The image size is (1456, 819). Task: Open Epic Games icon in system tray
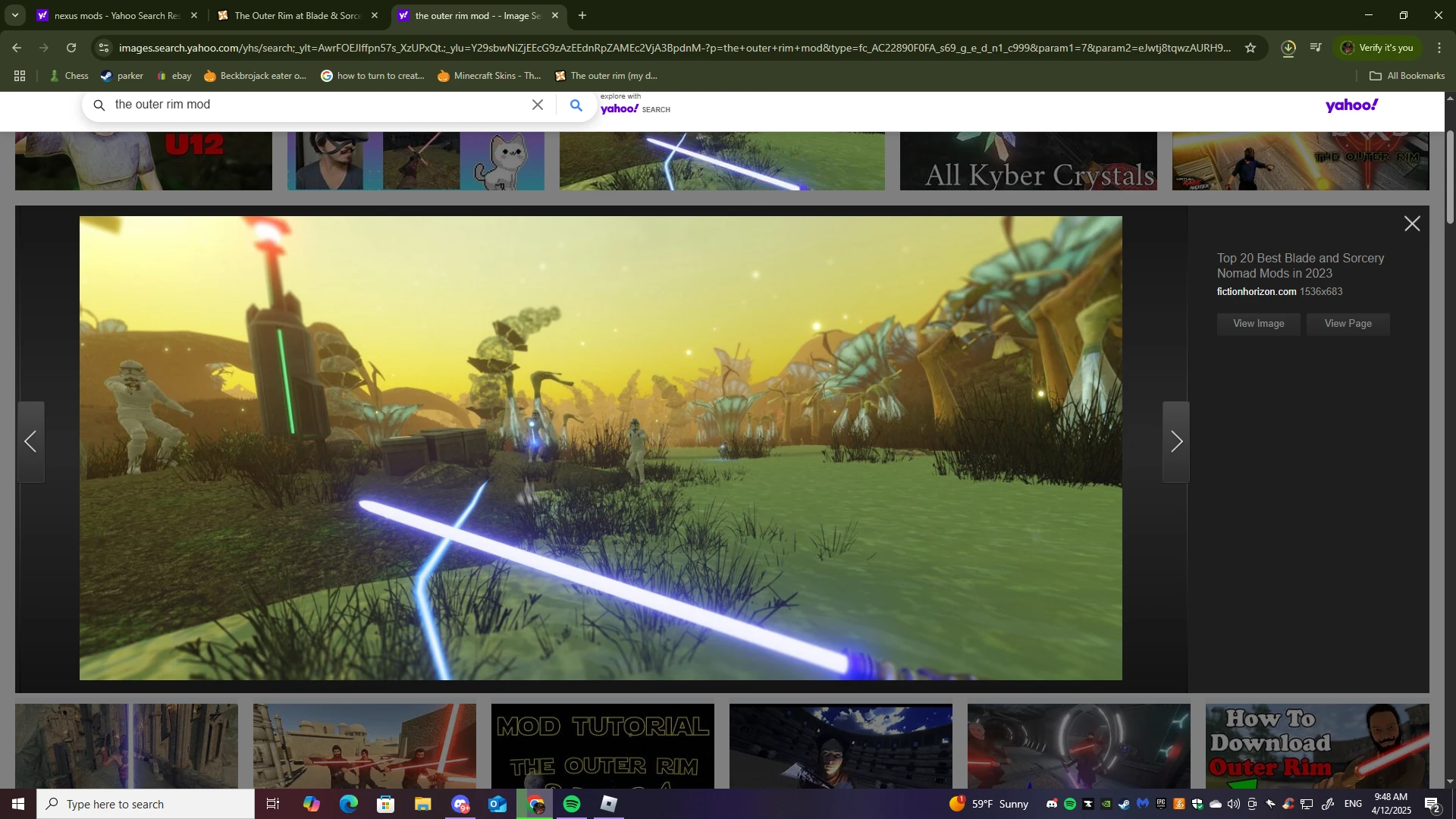(x=1160, y=804)
